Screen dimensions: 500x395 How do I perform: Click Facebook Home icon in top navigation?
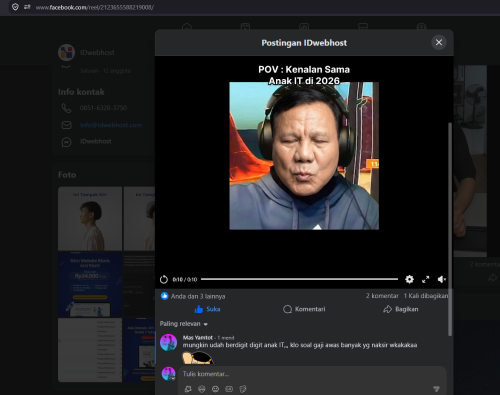187,26
